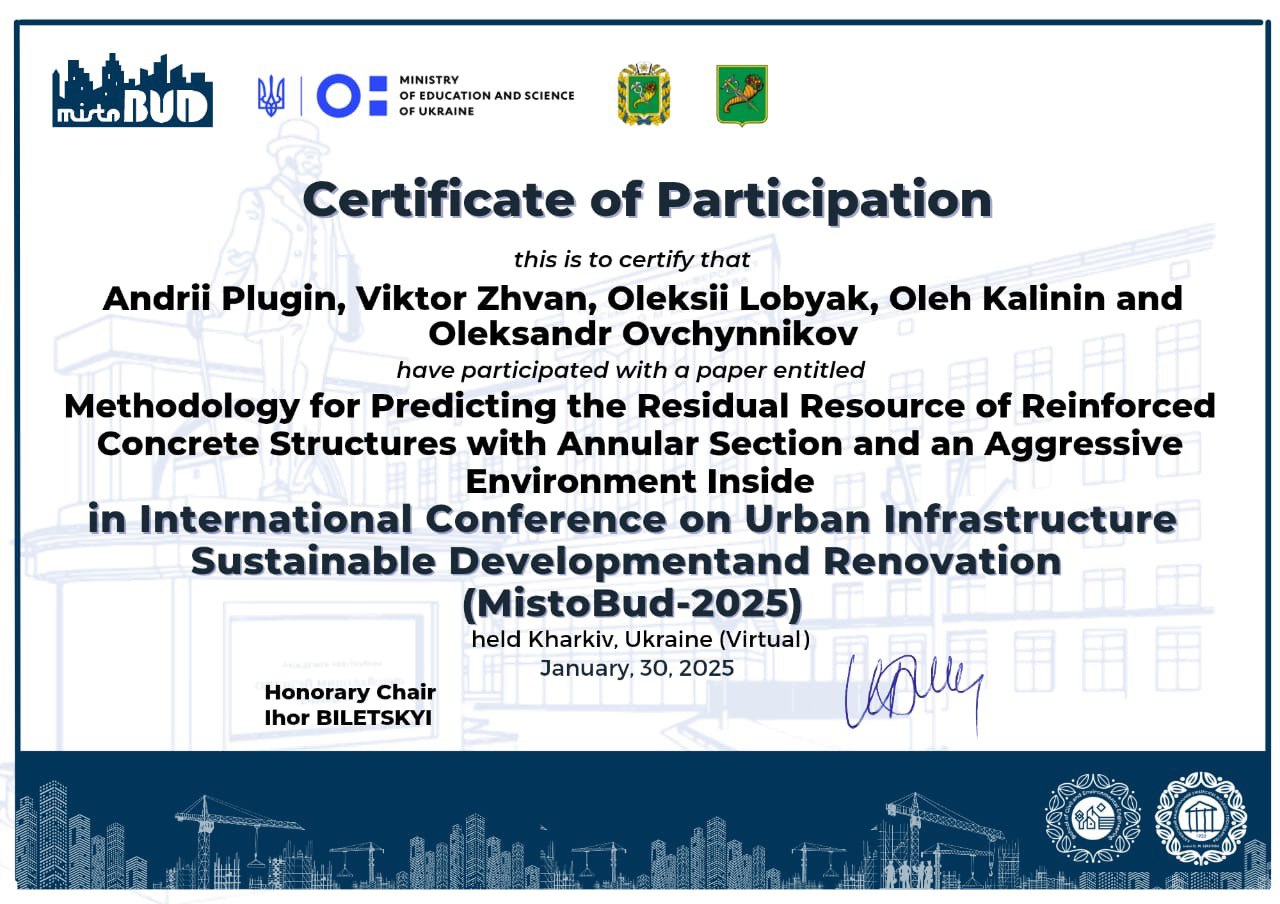Screen dimensions: 1280x904
Task: Click "held Kharkiv, Ukraine (Virtual)" text
Action: [640, 639]
